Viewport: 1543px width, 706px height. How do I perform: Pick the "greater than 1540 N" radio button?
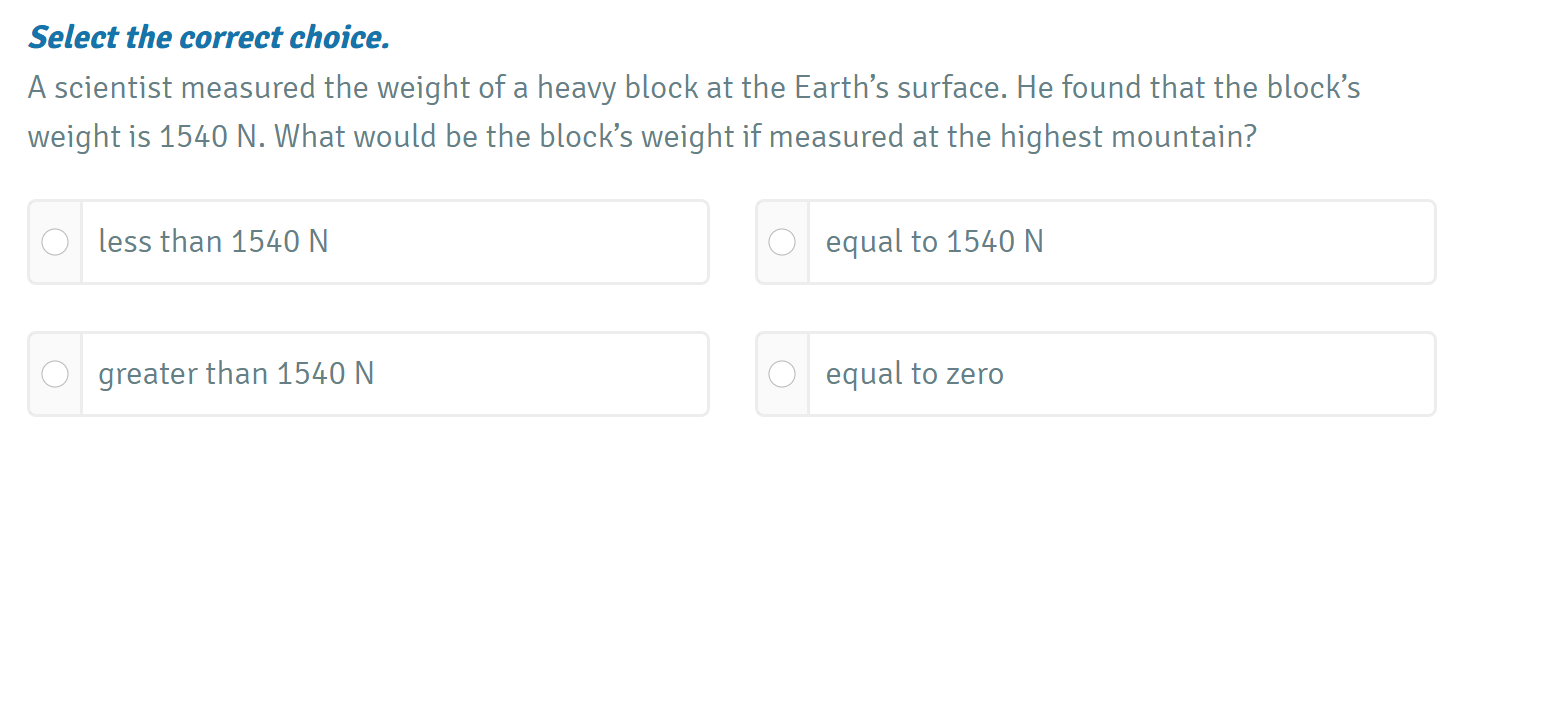click(55, 374)
